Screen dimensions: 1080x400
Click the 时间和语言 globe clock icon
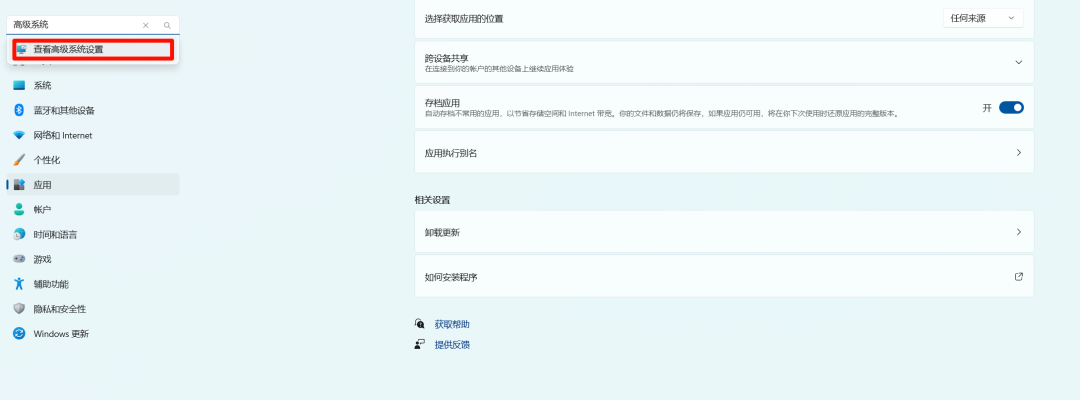point(19,234)
